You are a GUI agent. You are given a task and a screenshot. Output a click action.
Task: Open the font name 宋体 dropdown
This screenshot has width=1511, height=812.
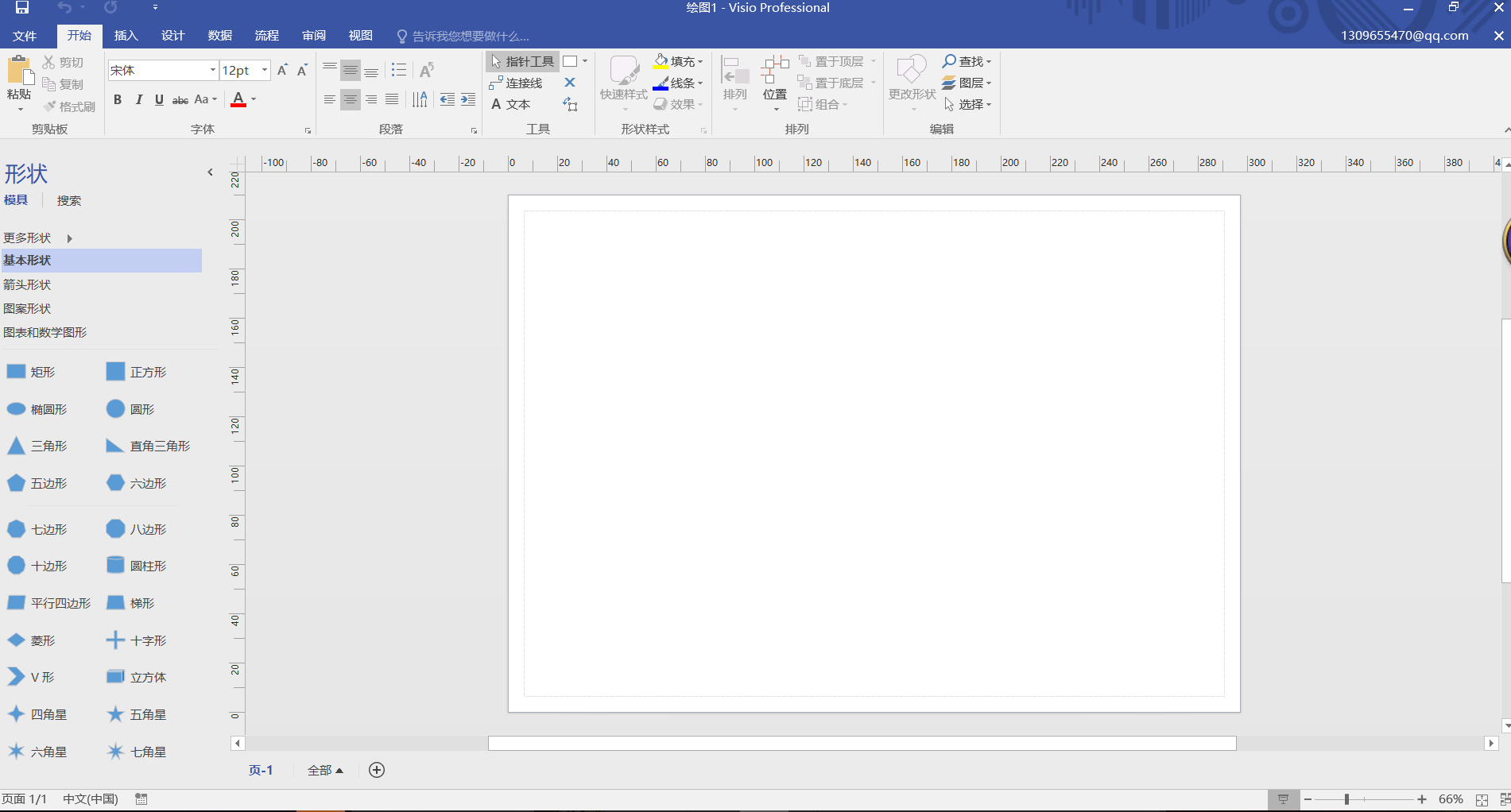(x=212, y=70)
